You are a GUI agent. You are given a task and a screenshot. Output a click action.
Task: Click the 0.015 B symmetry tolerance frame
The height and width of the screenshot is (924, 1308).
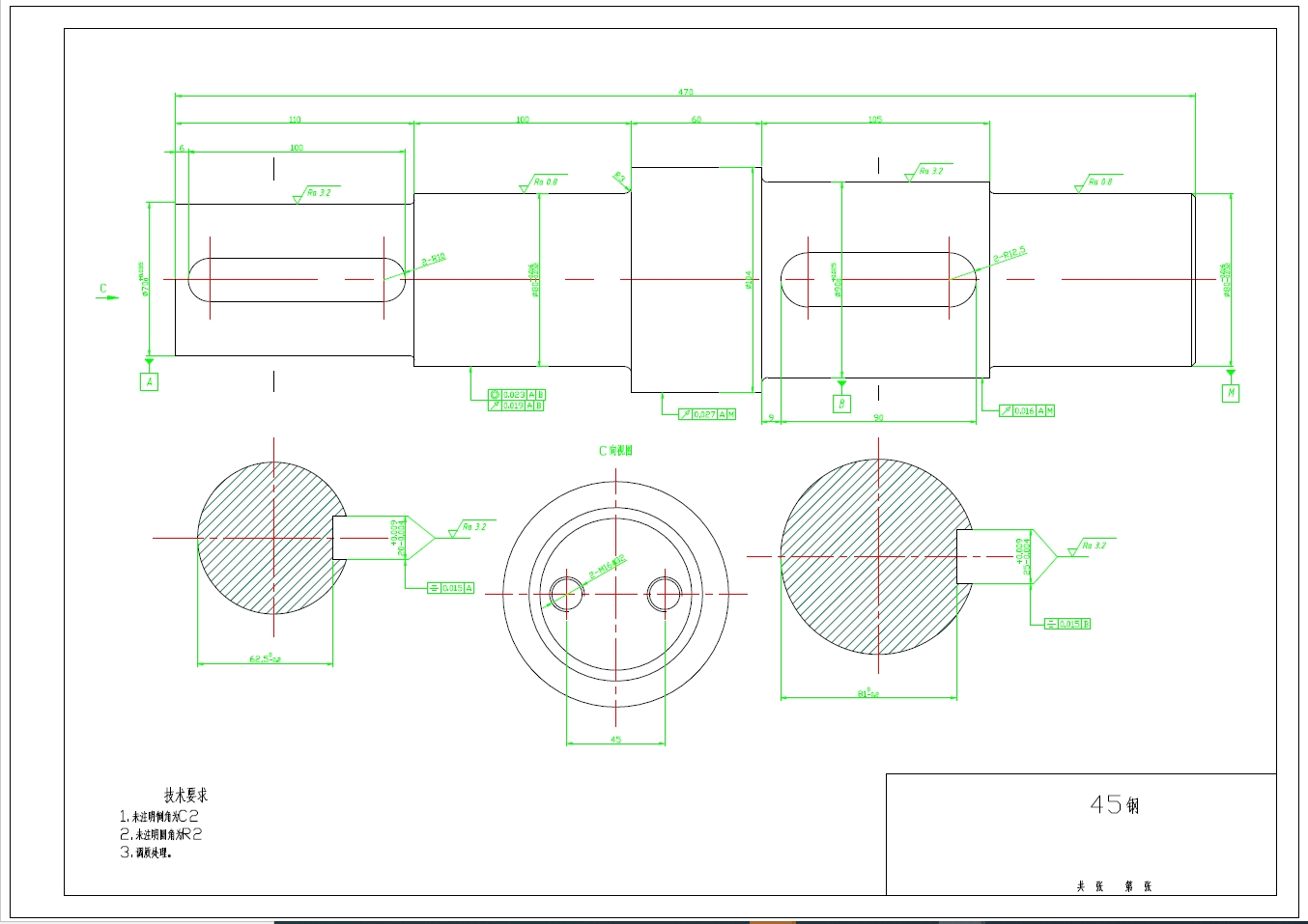[x=1067, y=624]
